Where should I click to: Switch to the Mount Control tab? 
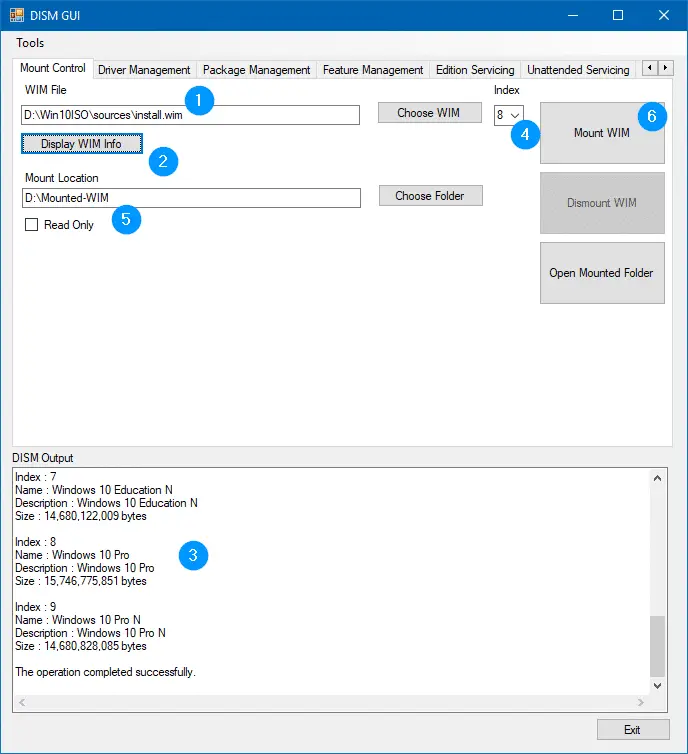pyautogui.click(x=53, y=68)
